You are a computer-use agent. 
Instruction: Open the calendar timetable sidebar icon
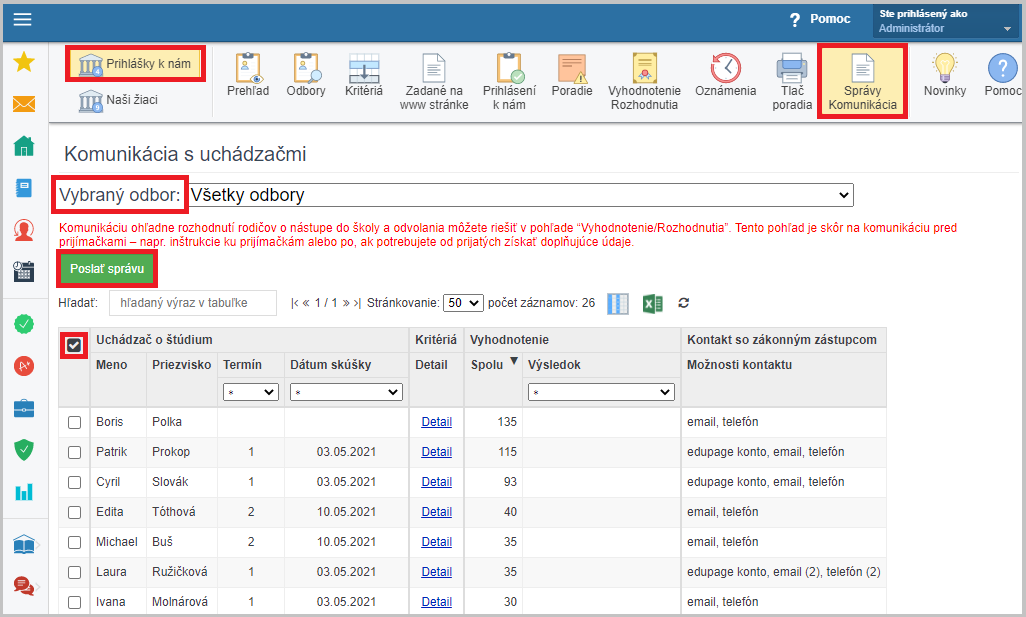point(24,271)
